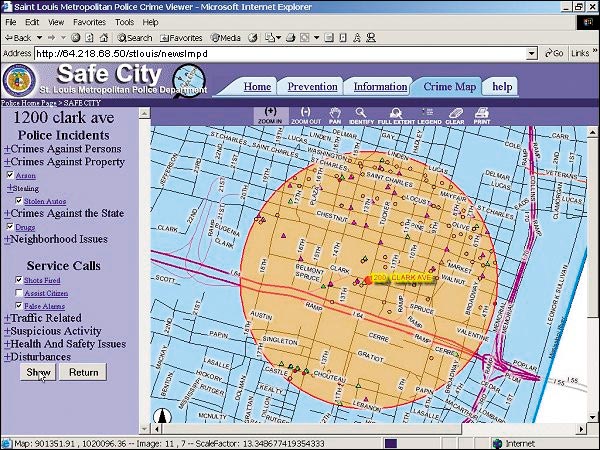600x450 pixels.
Task: Click the Show button
Action: (x=38, y=372)
